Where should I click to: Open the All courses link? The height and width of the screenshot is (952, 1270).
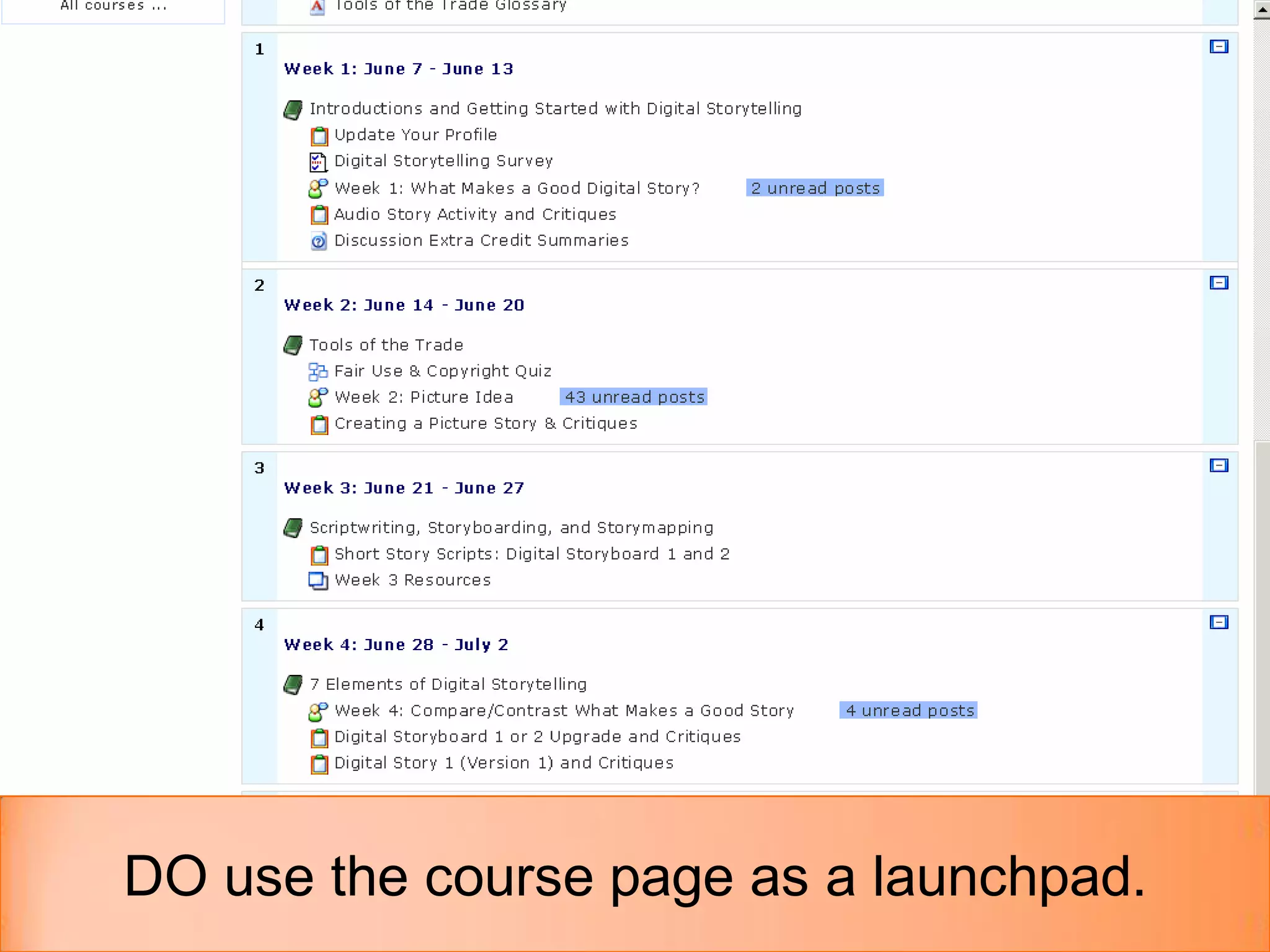(113, 6)
